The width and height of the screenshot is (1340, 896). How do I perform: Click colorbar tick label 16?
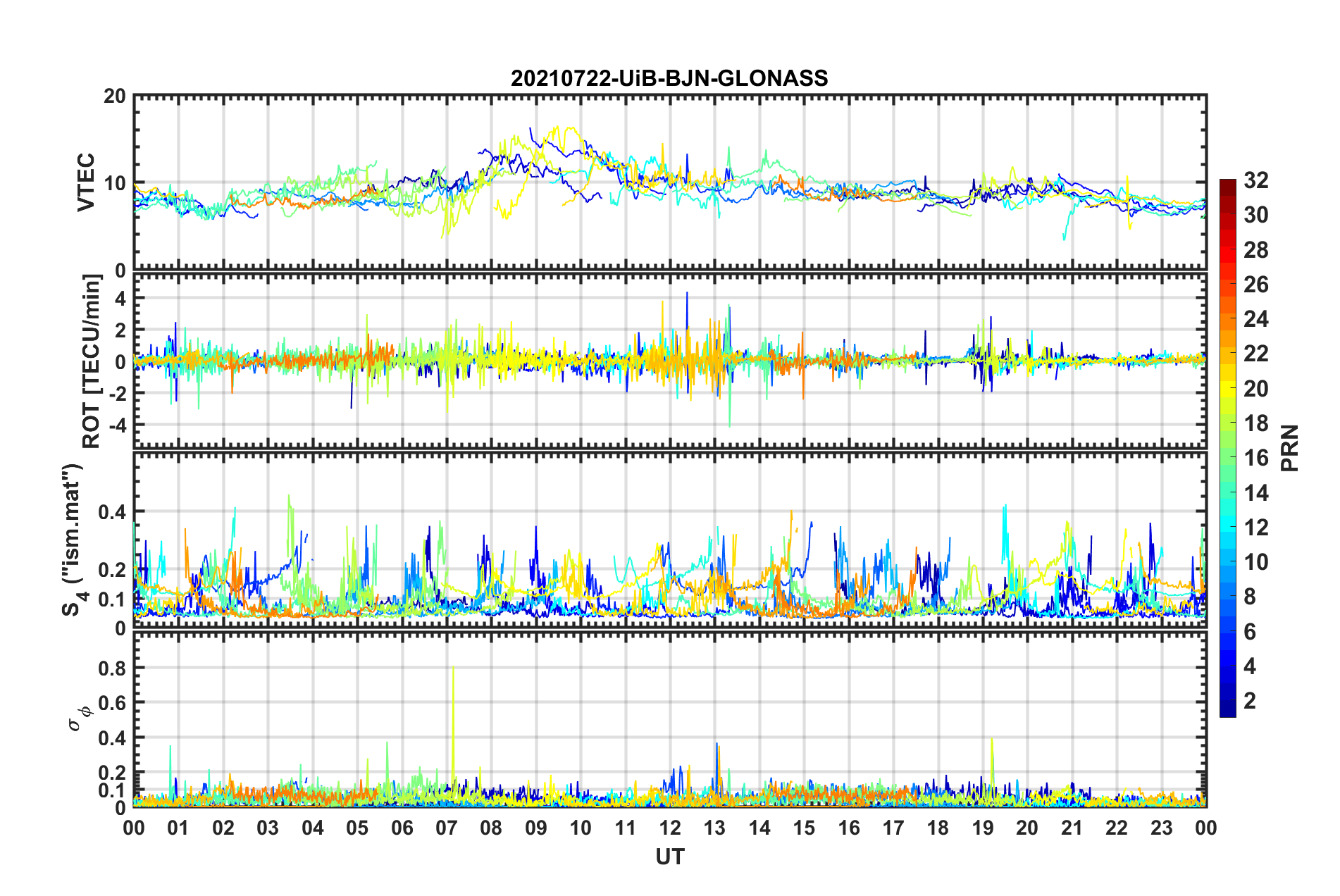coord(1255,458)
